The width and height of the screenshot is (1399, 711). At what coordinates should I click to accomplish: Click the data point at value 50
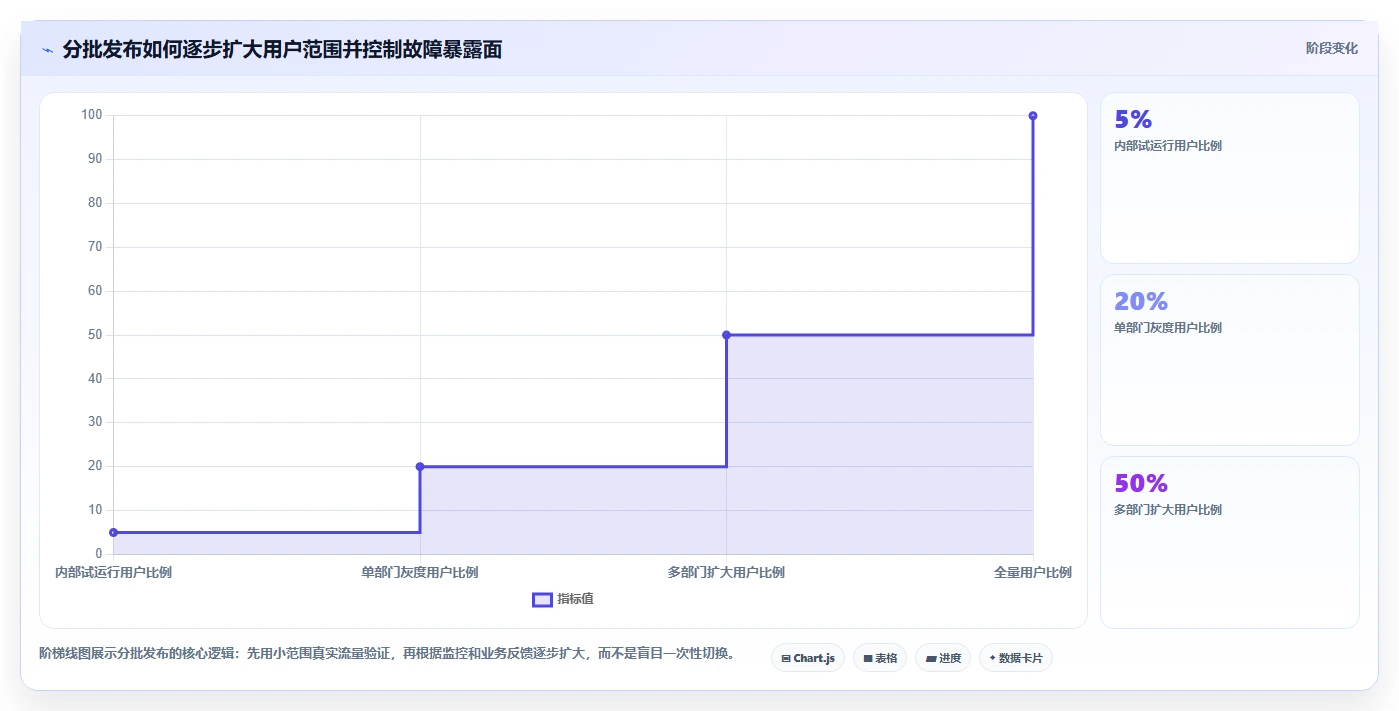click(726, 335)
